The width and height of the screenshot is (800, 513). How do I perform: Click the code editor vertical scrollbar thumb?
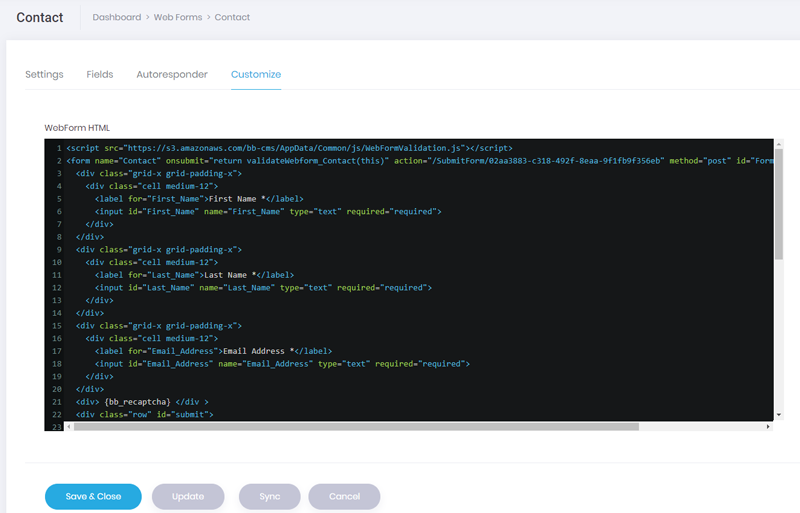[x=779, y=204]
